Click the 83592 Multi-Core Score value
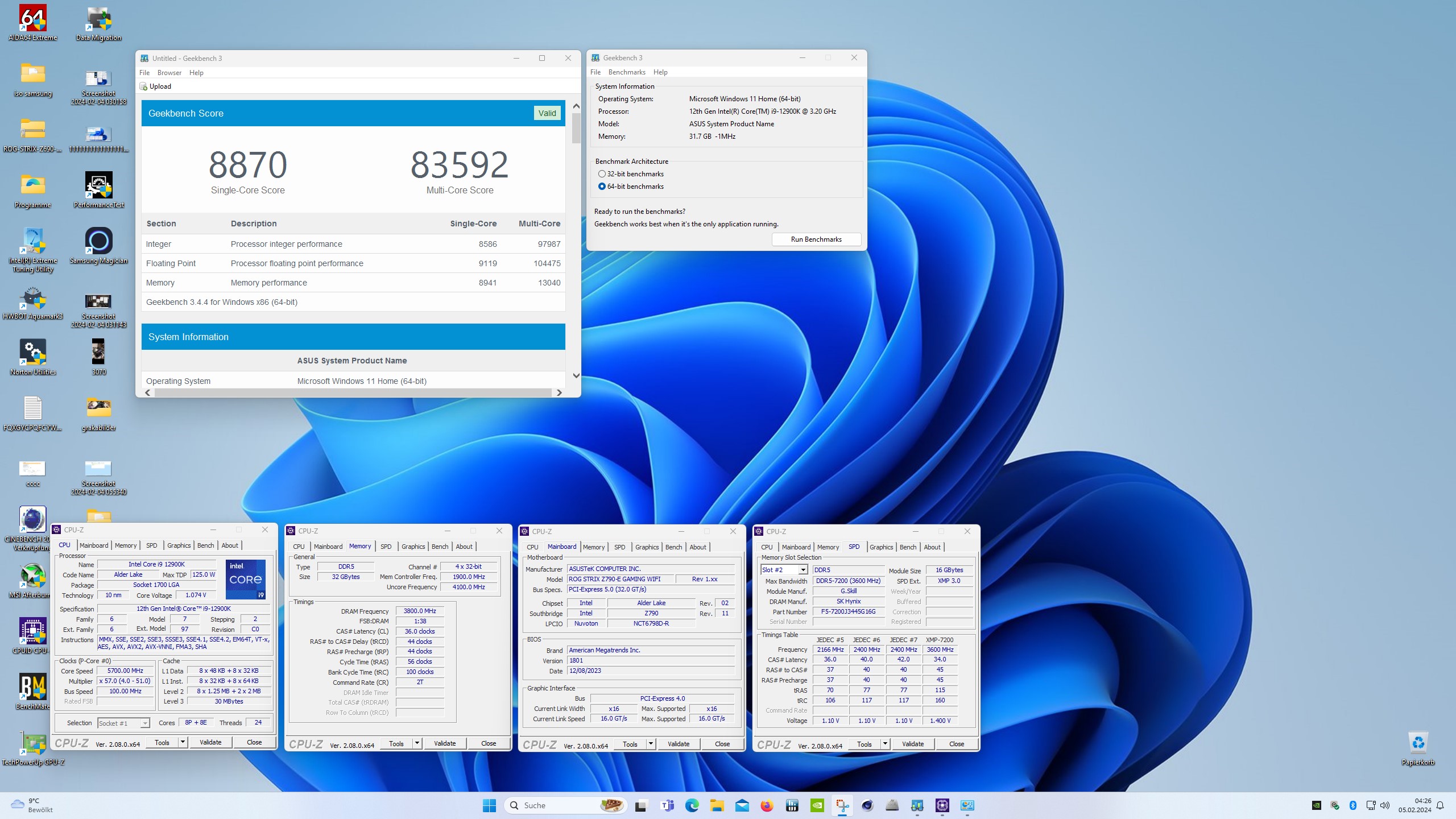Viewport: 1456px width, 819px height. tap(460, 165)
